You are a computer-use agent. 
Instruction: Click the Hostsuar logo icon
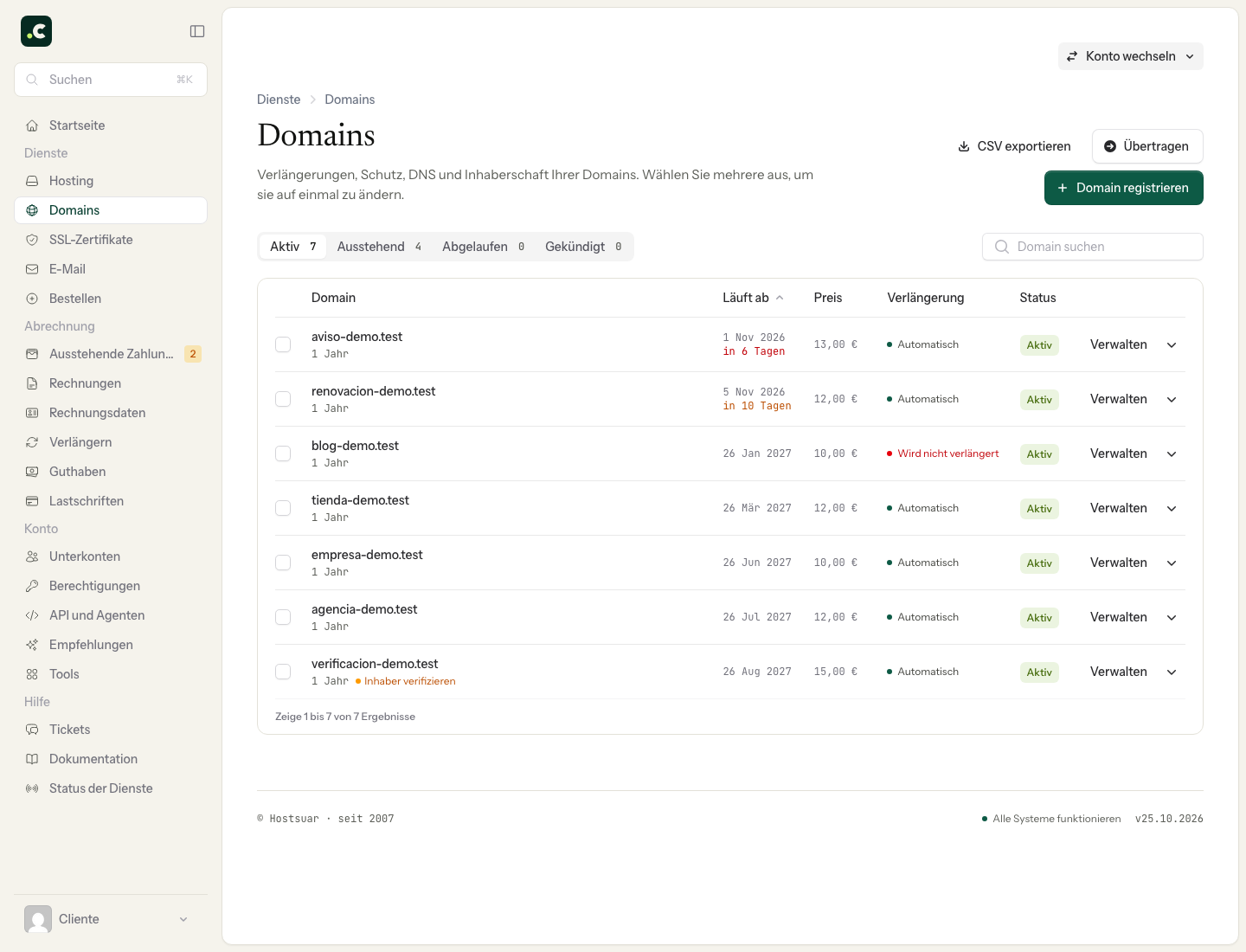(x=36, y=31)
